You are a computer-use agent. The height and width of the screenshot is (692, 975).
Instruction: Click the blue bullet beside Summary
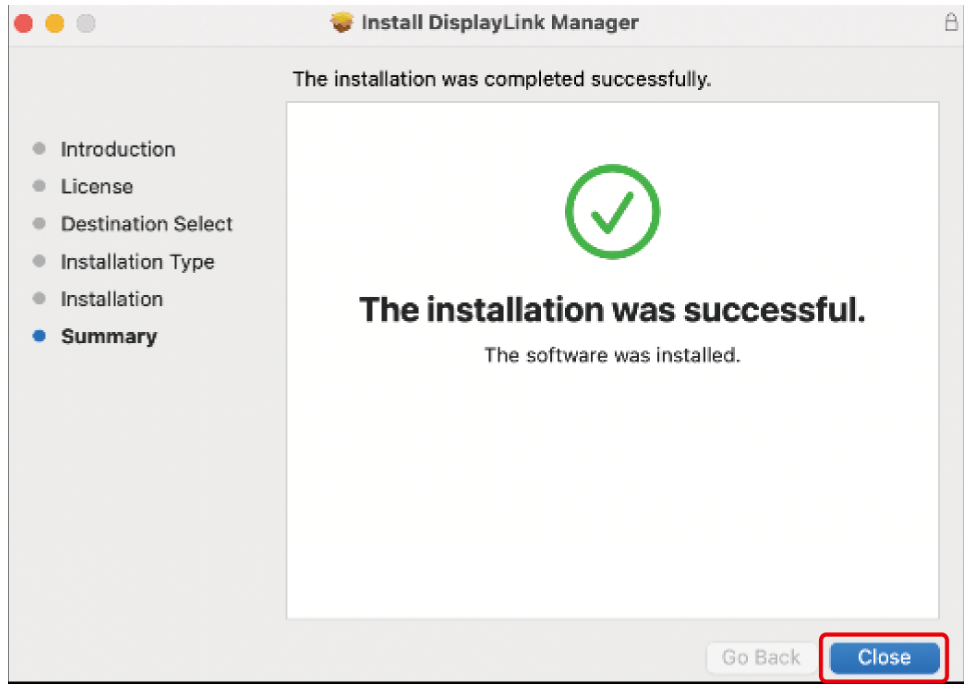[39, 337]
